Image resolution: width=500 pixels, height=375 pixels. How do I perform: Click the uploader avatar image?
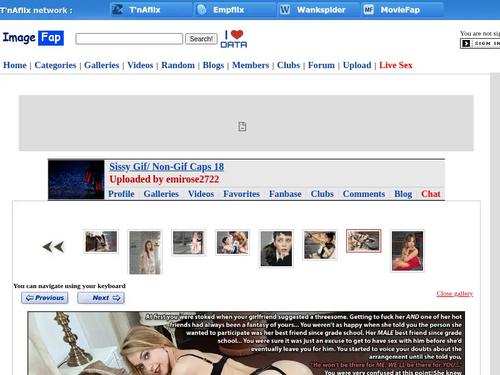pos(76,180)
